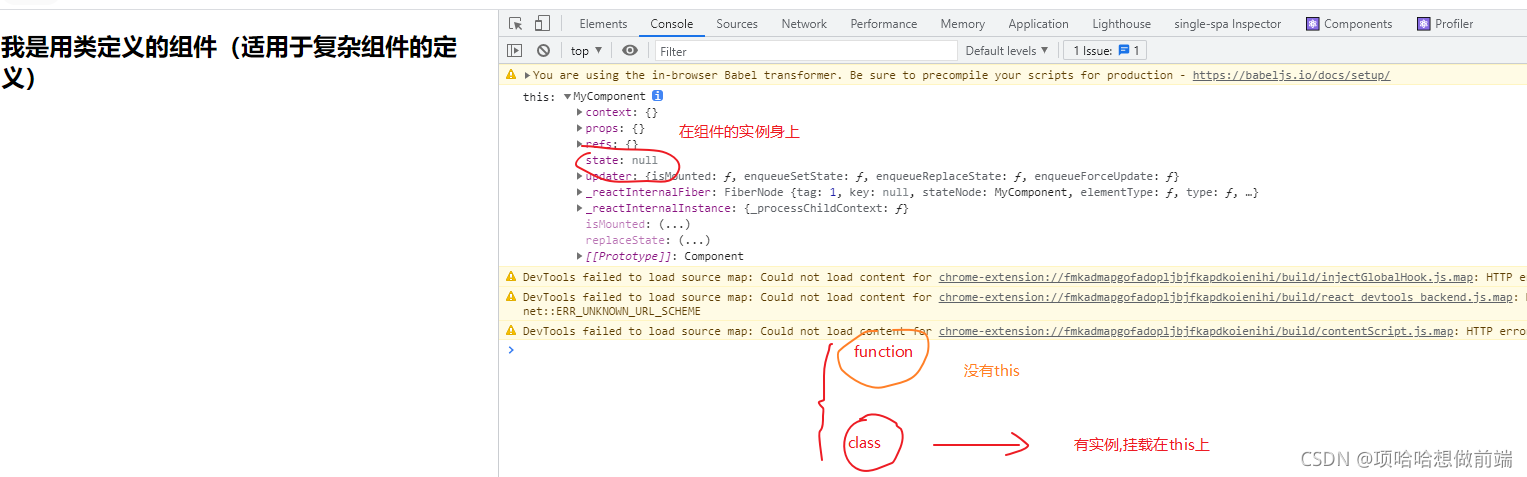Image resolution: width=1527 pixels, height=477 pixels.
Task: Open the babeljs.io docs setup link
Action: point(1290,75)
